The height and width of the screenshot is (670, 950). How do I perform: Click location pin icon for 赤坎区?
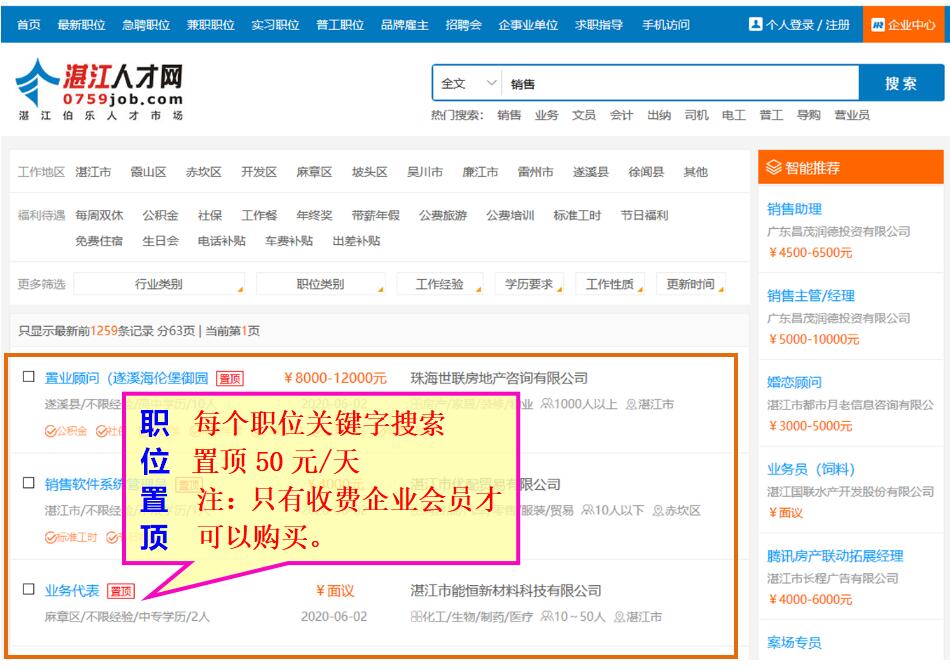pos(658,511)
